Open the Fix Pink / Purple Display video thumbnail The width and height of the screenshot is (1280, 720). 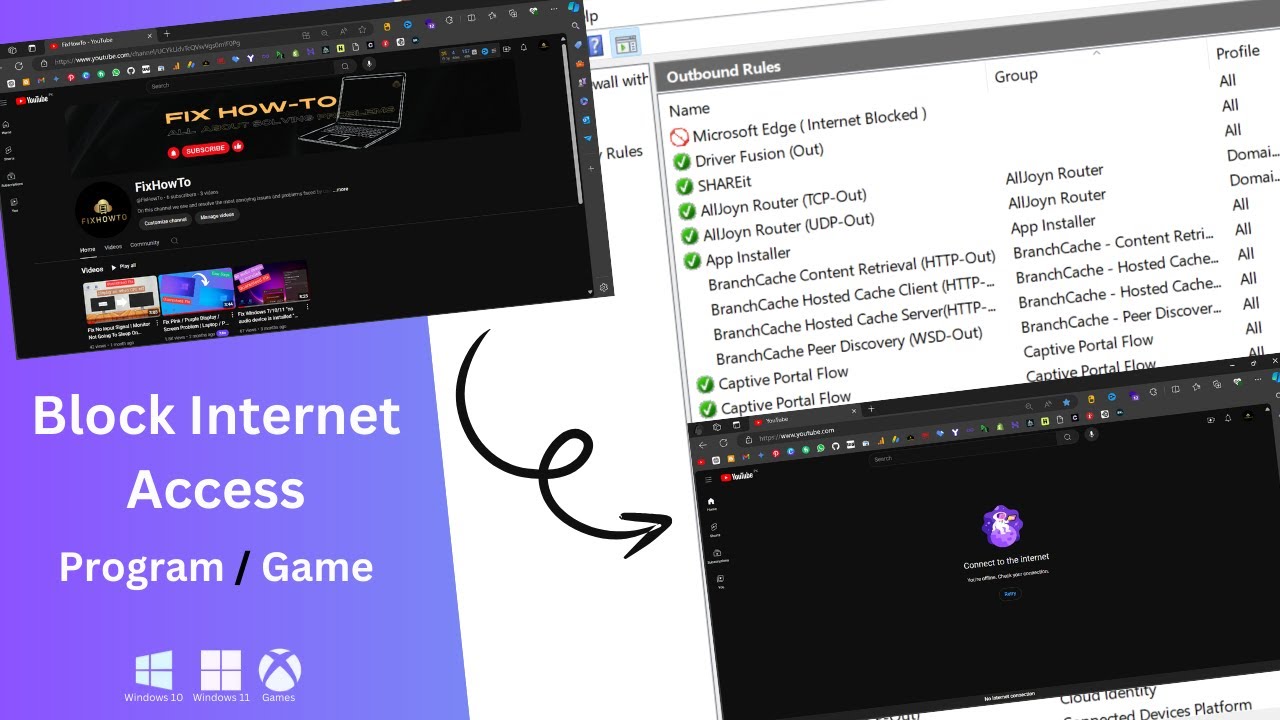coord(197,290)
